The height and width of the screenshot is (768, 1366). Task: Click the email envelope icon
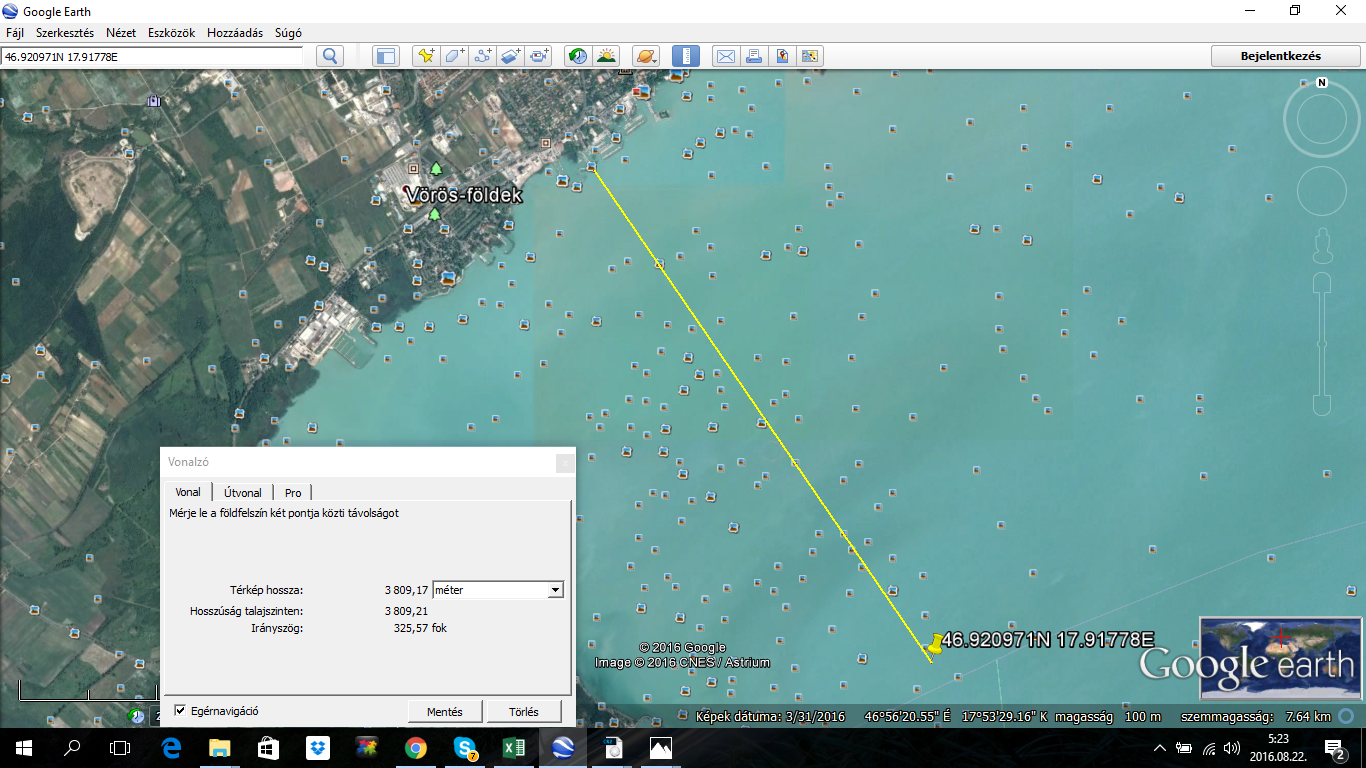point(725,56)
